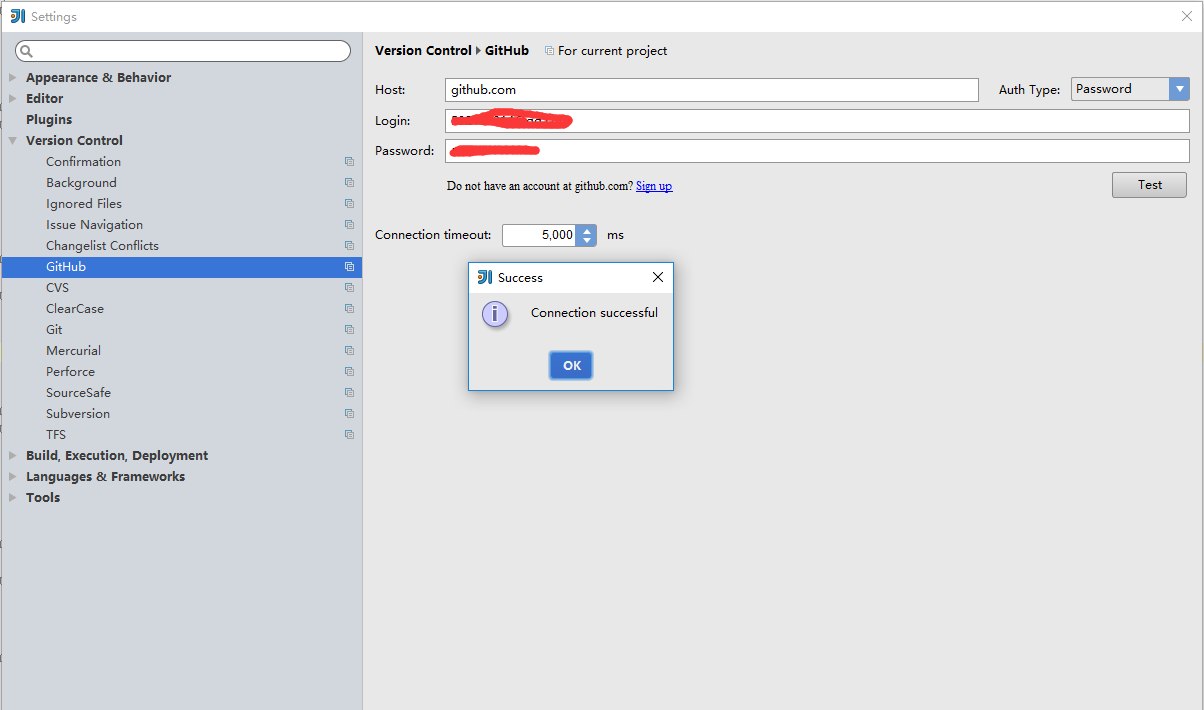The height and width of the screenshot is (710, 1204).
Task: Close the Success dialog with X
Action: [657, 277]
